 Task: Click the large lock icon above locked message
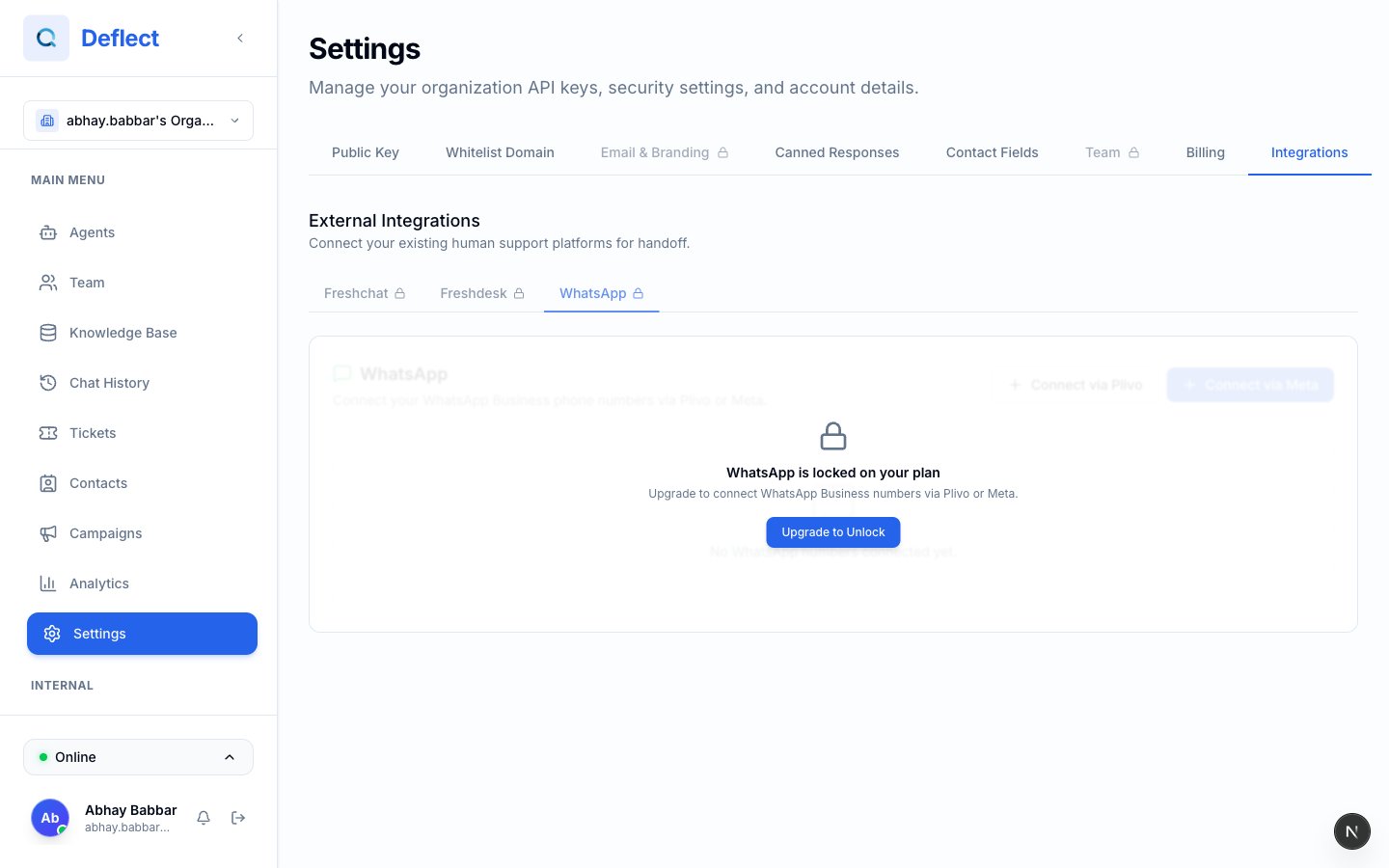pyautogui.click(x=833, y=436)
